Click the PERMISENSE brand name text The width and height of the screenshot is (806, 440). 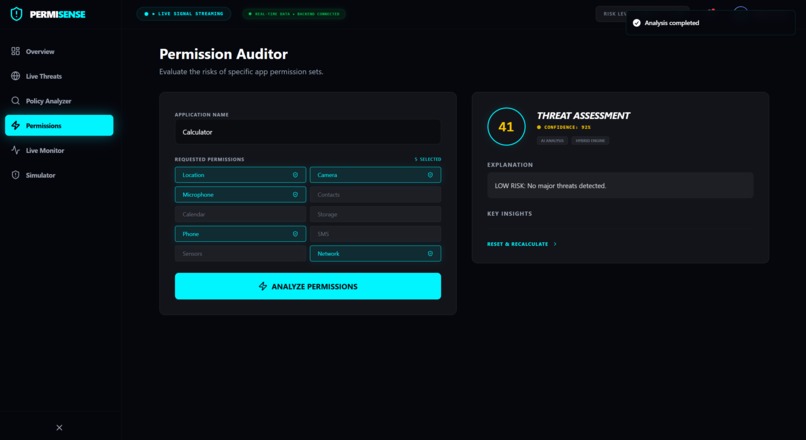pos(58,14)
